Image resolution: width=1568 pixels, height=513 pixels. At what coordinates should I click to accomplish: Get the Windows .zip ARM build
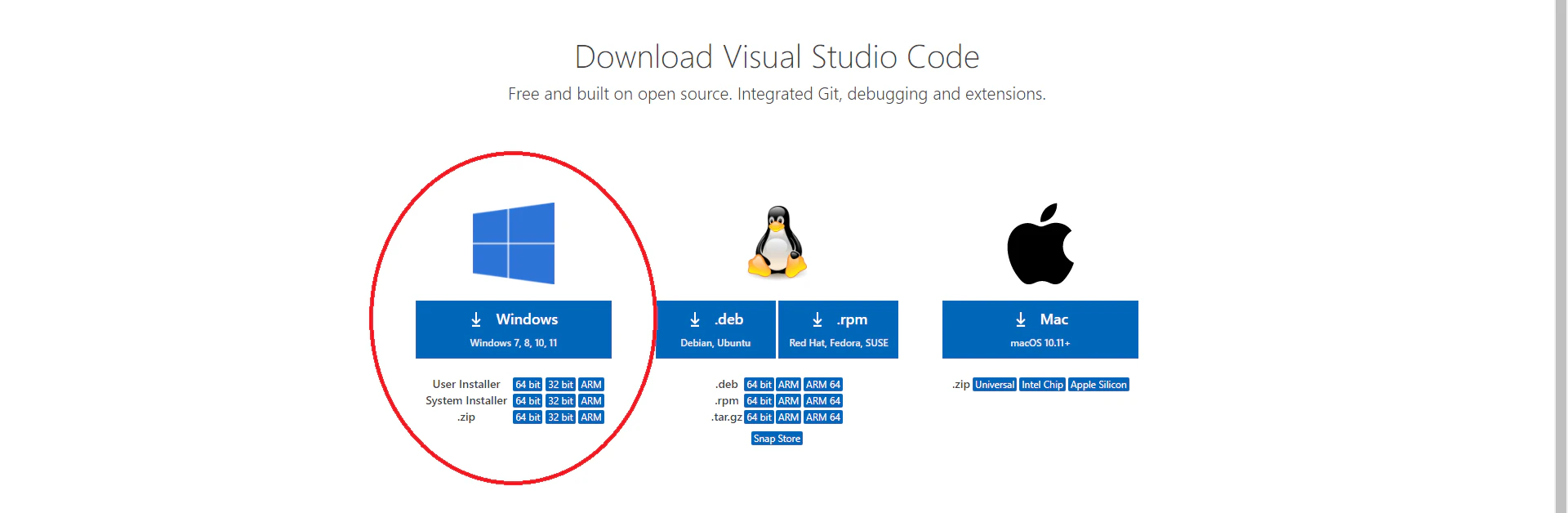pyautogui.click(x=591, y=417)
